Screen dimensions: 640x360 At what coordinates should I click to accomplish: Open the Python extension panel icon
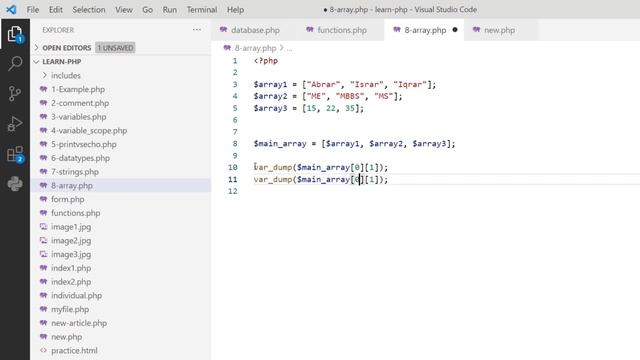tap(15, 184)
